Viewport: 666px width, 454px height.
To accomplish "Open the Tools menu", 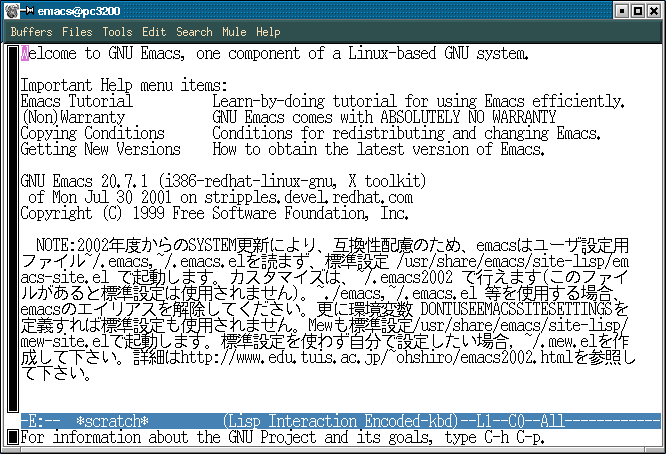I will tap(117, 32).
